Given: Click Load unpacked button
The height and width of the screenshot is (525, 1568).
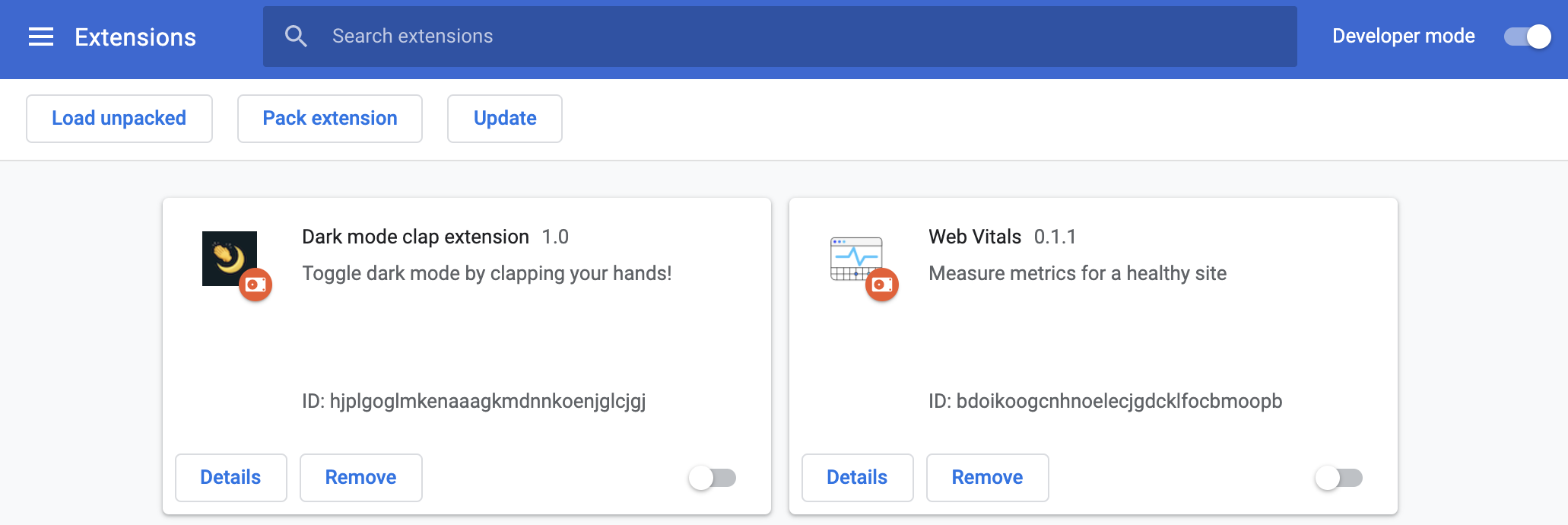Looking at the screenshot, I should coord(119,119).
